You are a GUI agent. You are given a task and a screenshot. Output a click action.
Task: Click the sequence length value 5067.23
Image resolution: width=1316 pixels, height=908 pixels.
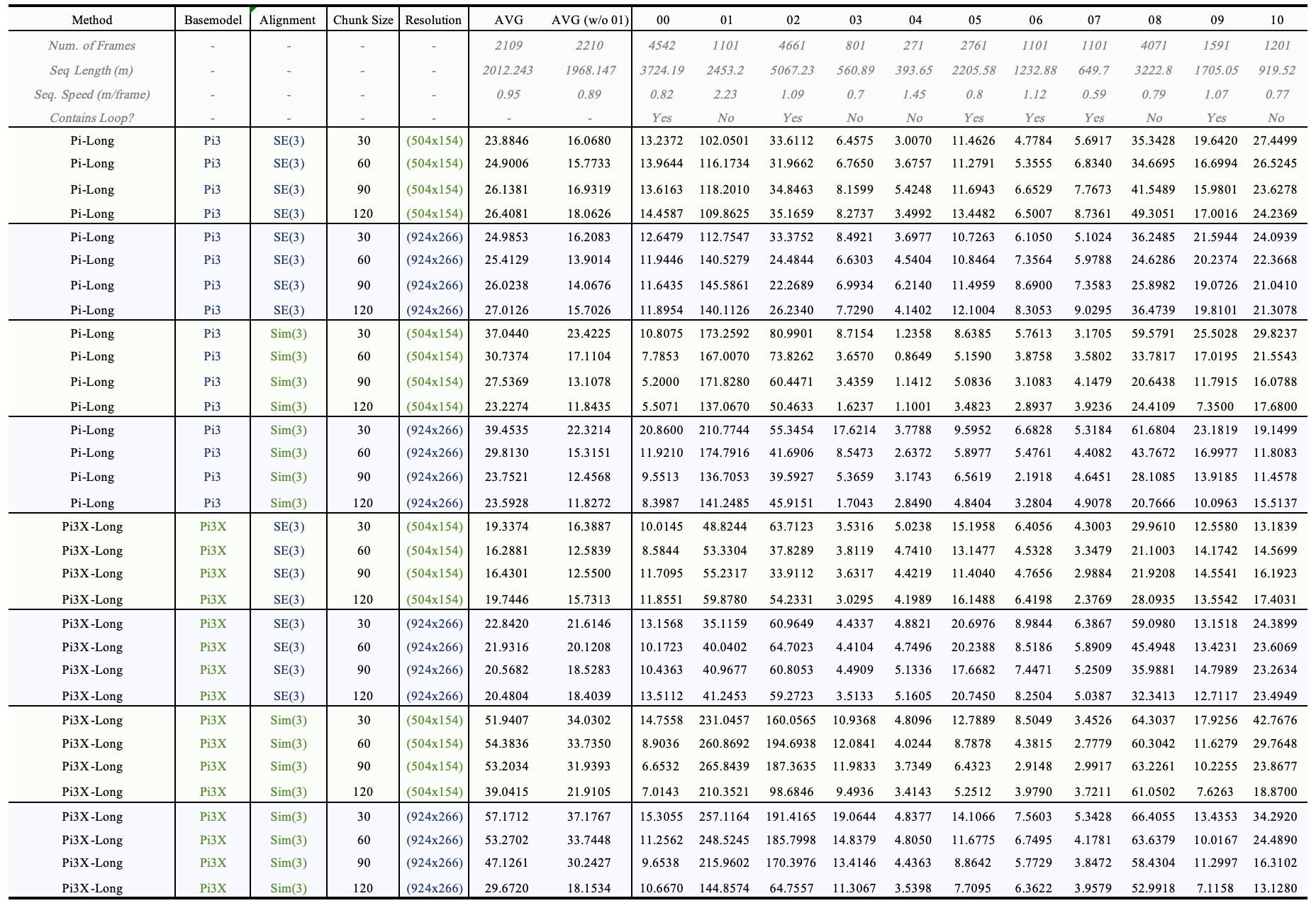(793, 70)
